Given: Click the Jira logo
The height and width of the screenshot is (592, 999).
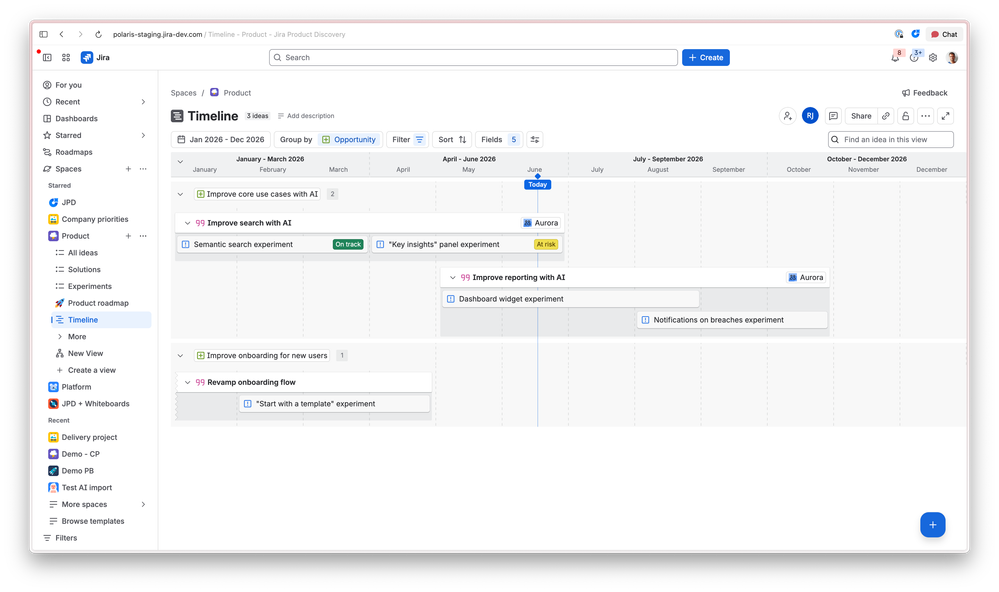Looking at the screenshot, I should coord(96,57).
